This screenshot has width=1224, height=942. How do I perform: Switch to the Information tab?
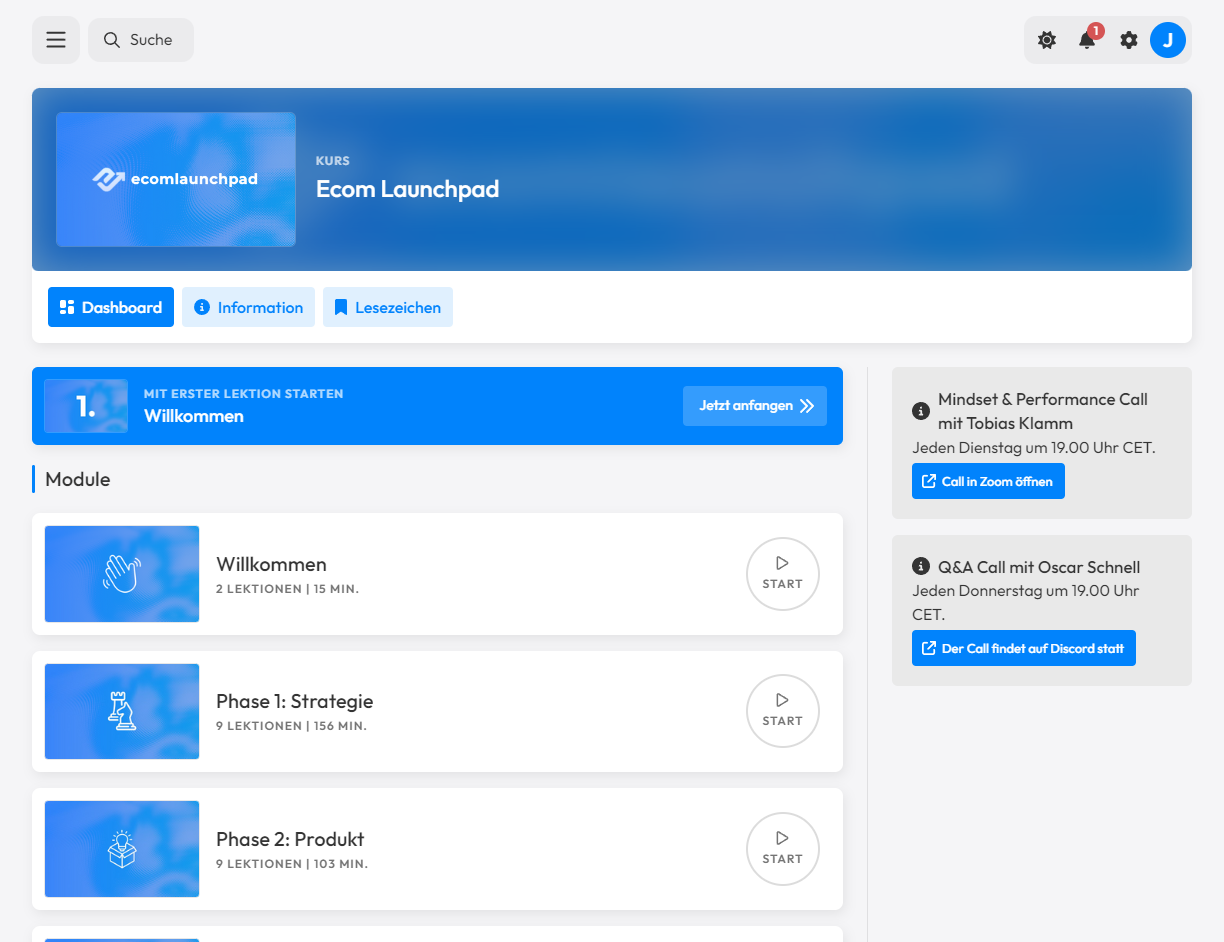248,307
